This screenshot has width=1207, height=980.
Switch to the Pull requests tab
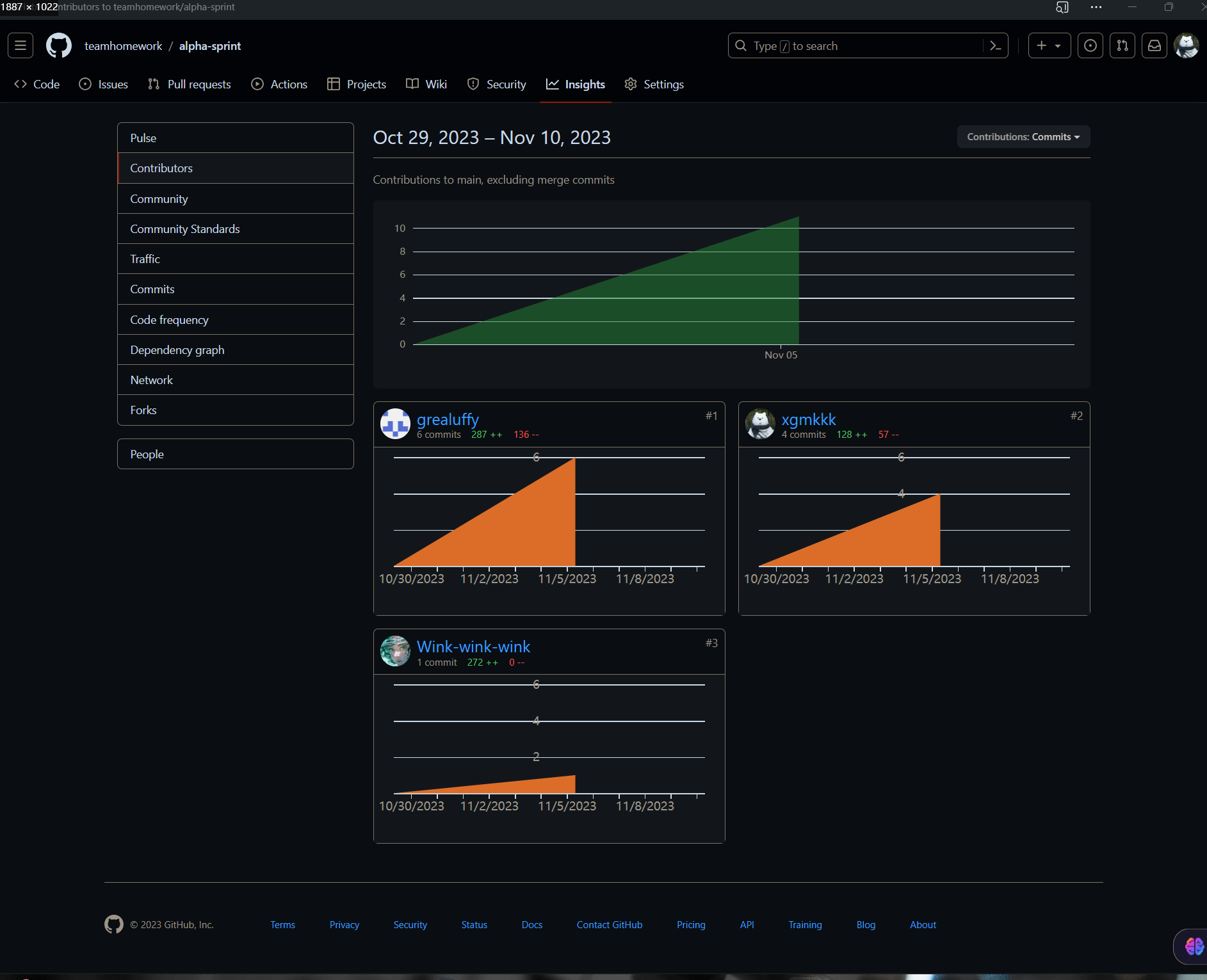tap(190, 84)
